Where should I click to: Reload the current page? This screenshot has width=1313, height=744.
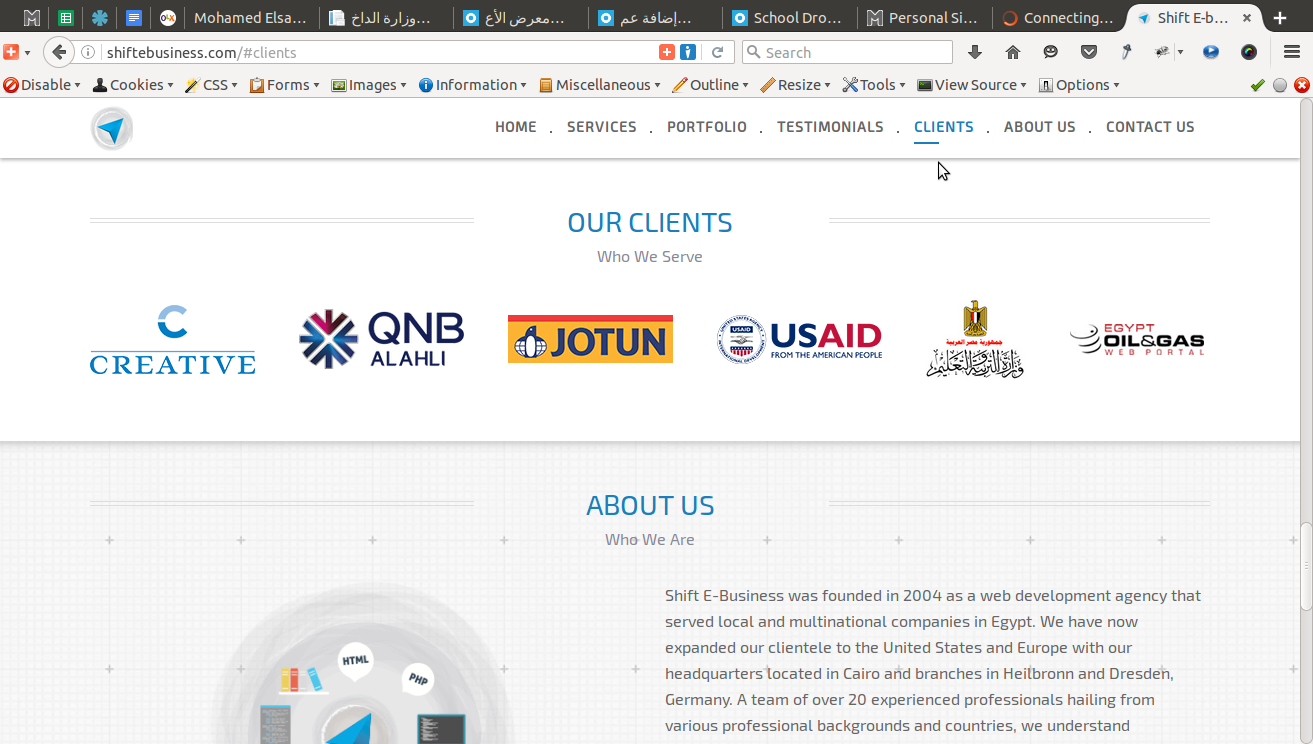tap(718, 52)
